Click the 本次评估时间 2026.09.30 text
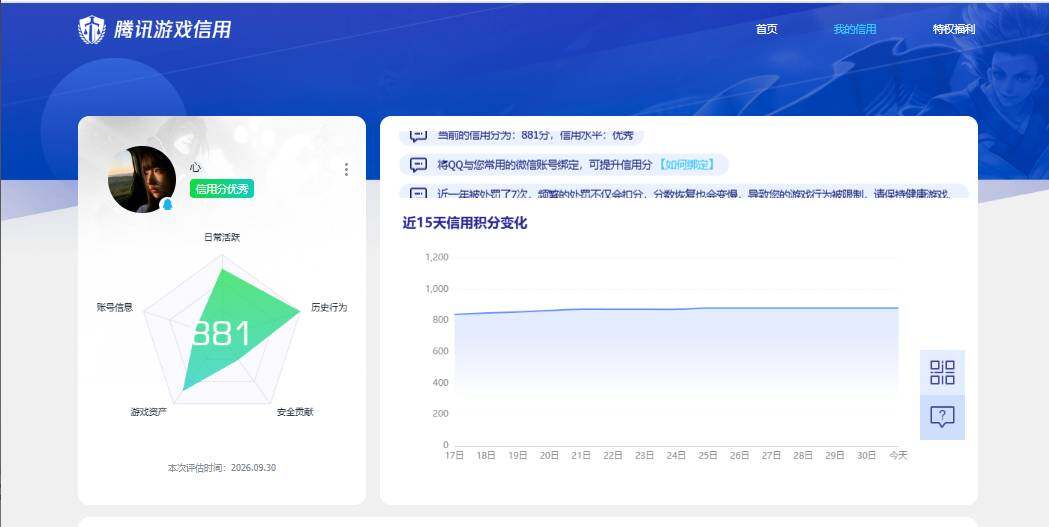Image resolution: width=1049 pixels, height=527 pixels. click(x=221, y=468)
